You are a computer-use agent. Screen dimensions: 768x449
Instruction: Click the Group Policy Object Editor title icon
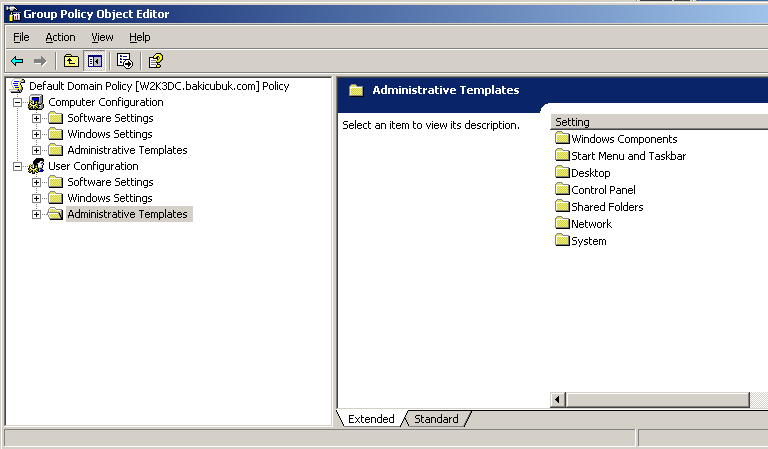tap(14, 14)
